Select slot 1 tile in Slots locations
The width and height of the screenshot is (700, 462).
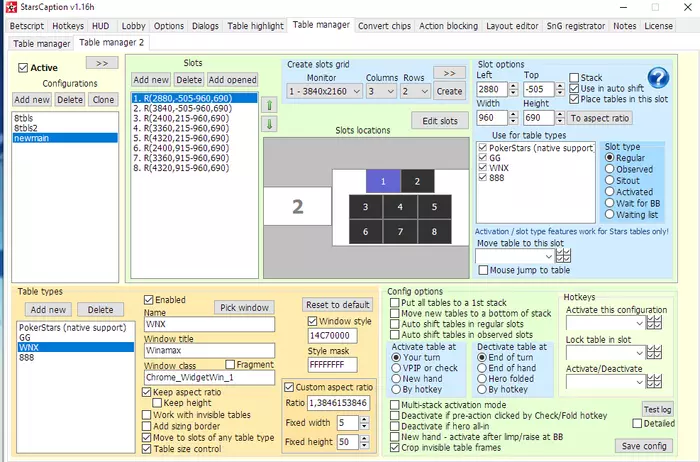point(383,181)
